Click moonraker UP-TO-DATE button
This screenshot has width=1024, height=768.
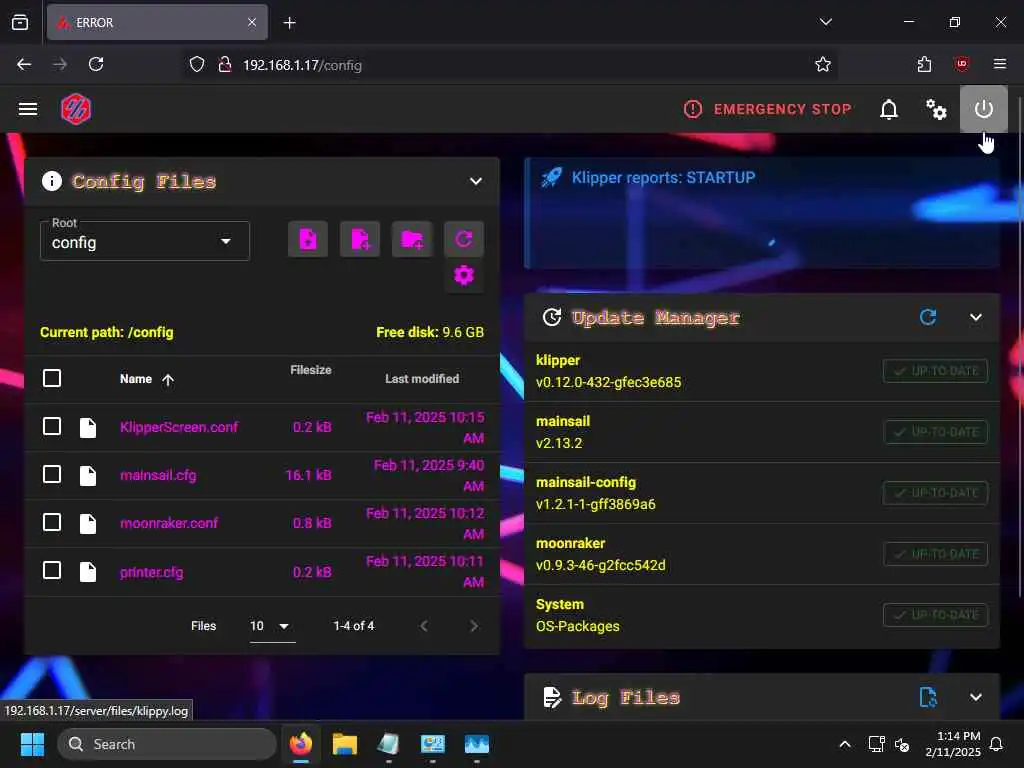935,554
